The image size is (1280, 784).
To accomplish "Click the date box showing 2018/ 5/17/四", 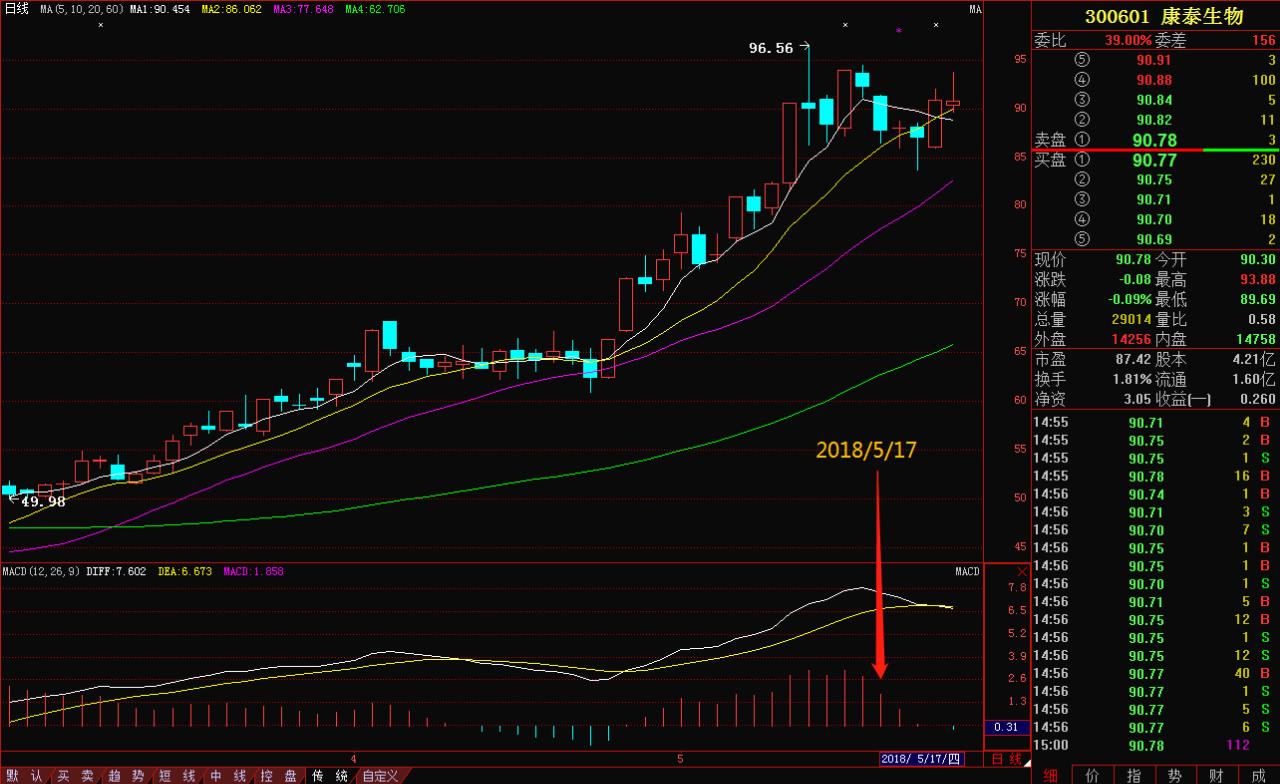I will point(921,760).
